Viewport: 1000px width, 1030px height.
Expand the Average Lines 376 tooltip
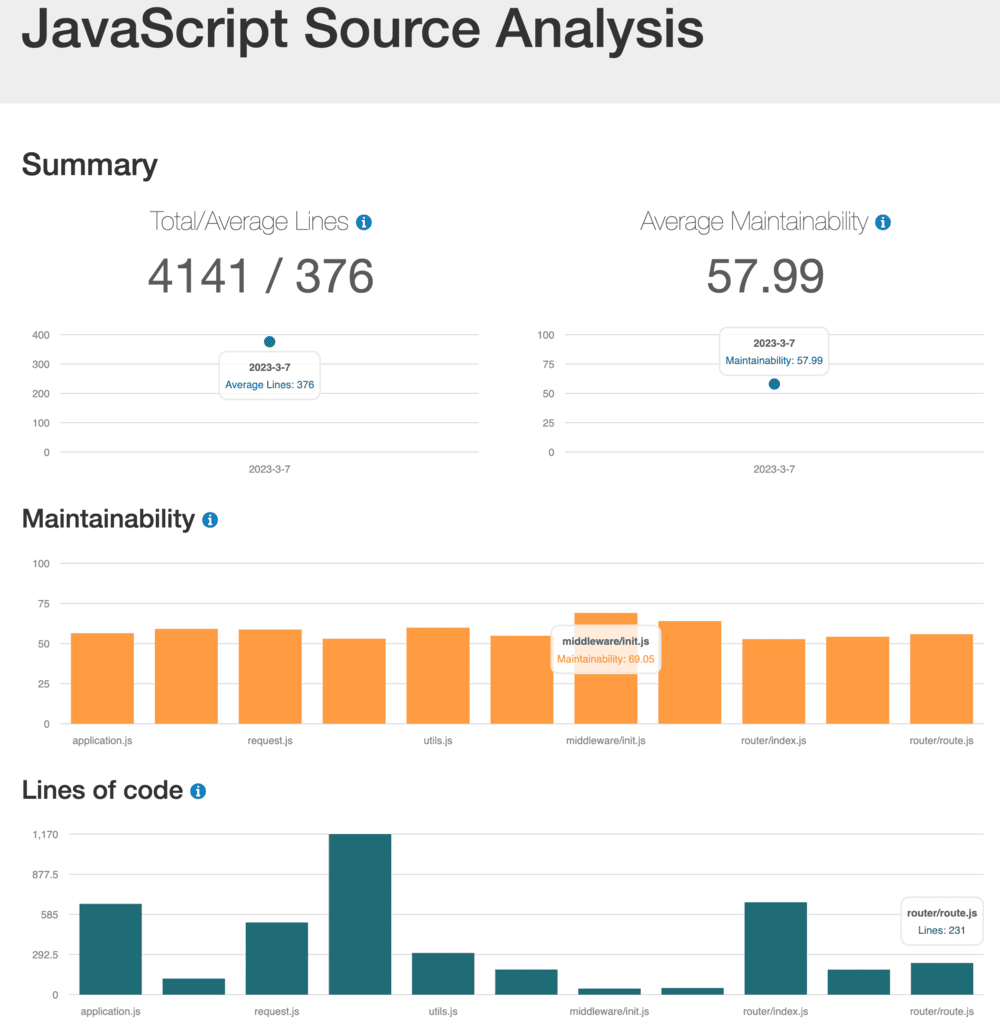(x=269, y=375)
